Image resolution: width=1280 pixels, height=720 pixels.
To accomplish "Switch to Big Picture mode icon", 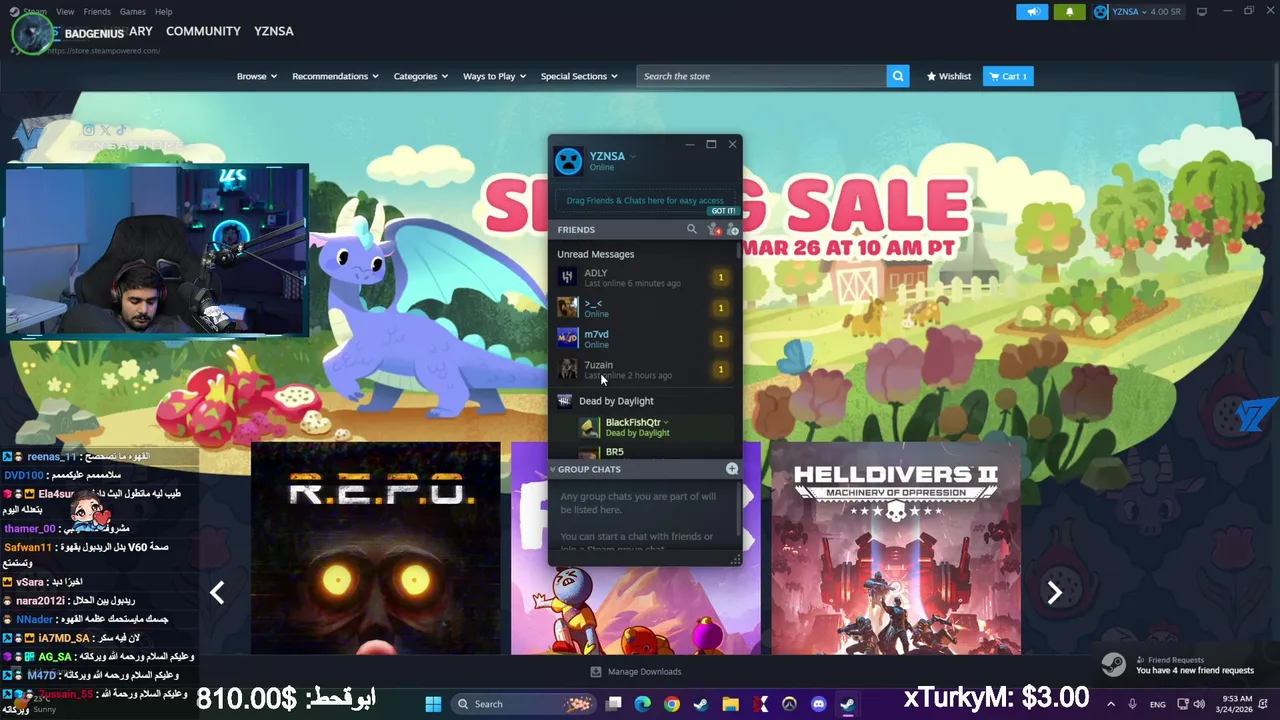I will click(1202, 12).
